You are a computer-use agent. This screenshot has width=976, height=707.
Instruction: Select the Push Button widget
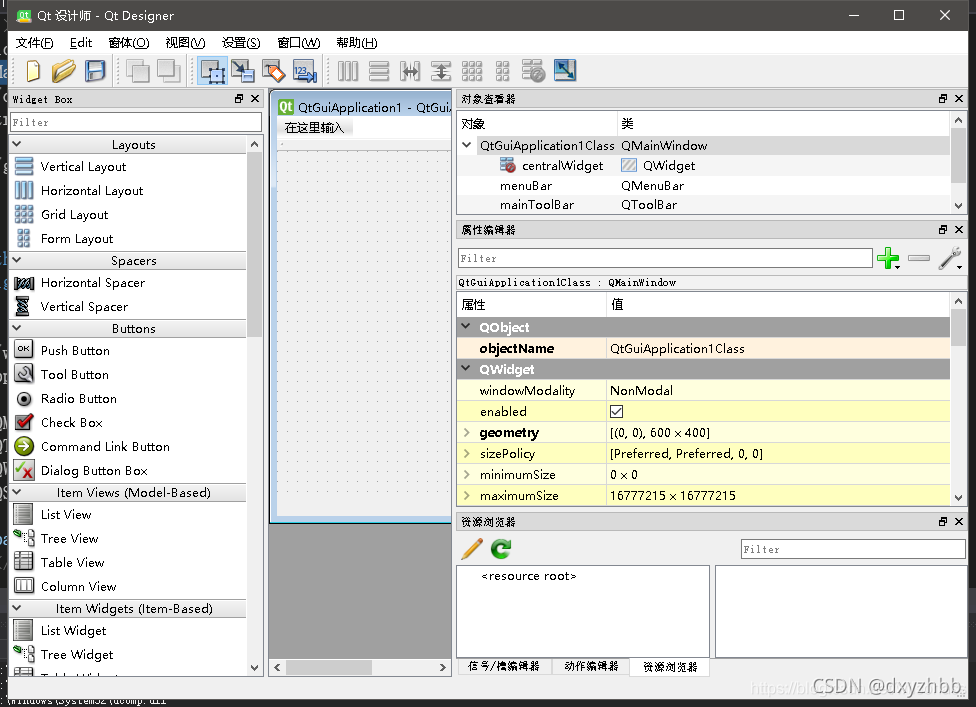coord(75,350)
